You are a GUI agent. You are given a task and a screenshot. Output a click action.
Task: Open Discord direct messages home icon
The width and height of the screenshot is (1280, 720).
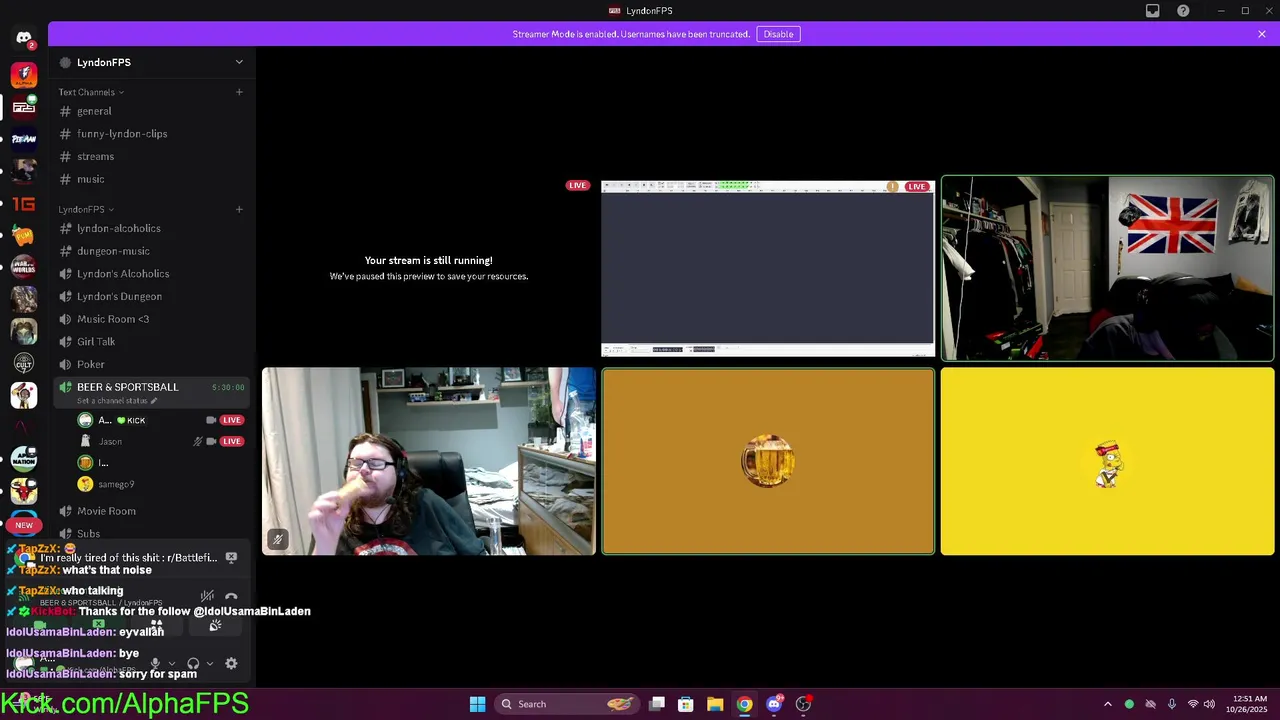point(24,38)
